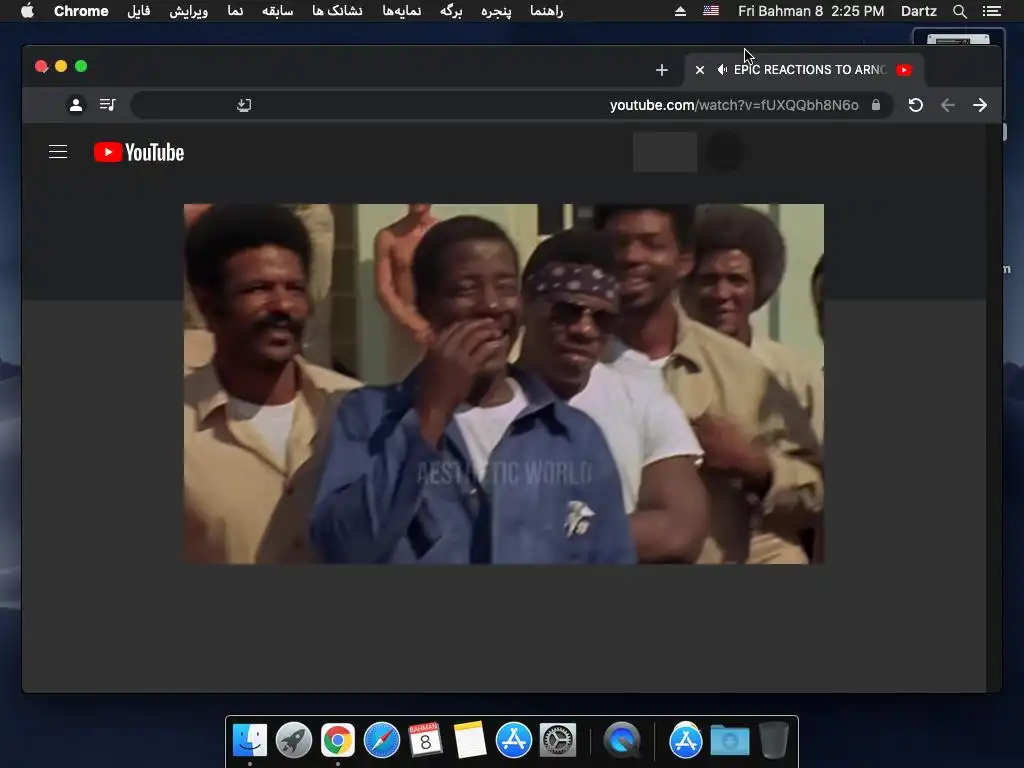Click the date and time in menu bar
Viewport: 1024px width, 768px height.
(x=810, y=11)
